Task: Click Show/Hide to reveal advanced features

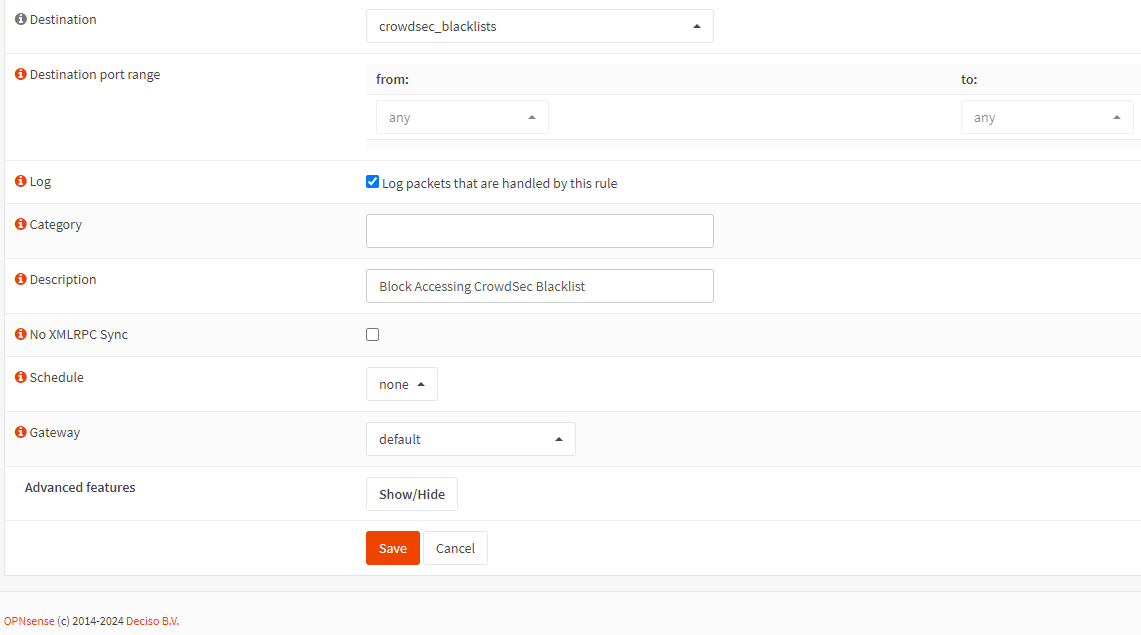Action: point(411,493)
